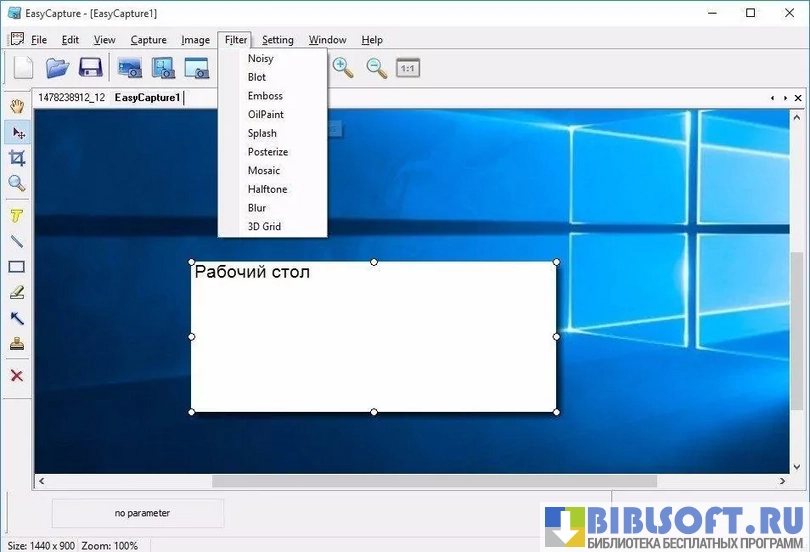
Task: Select the Arrow drawing tool
Action: [17, 318]
